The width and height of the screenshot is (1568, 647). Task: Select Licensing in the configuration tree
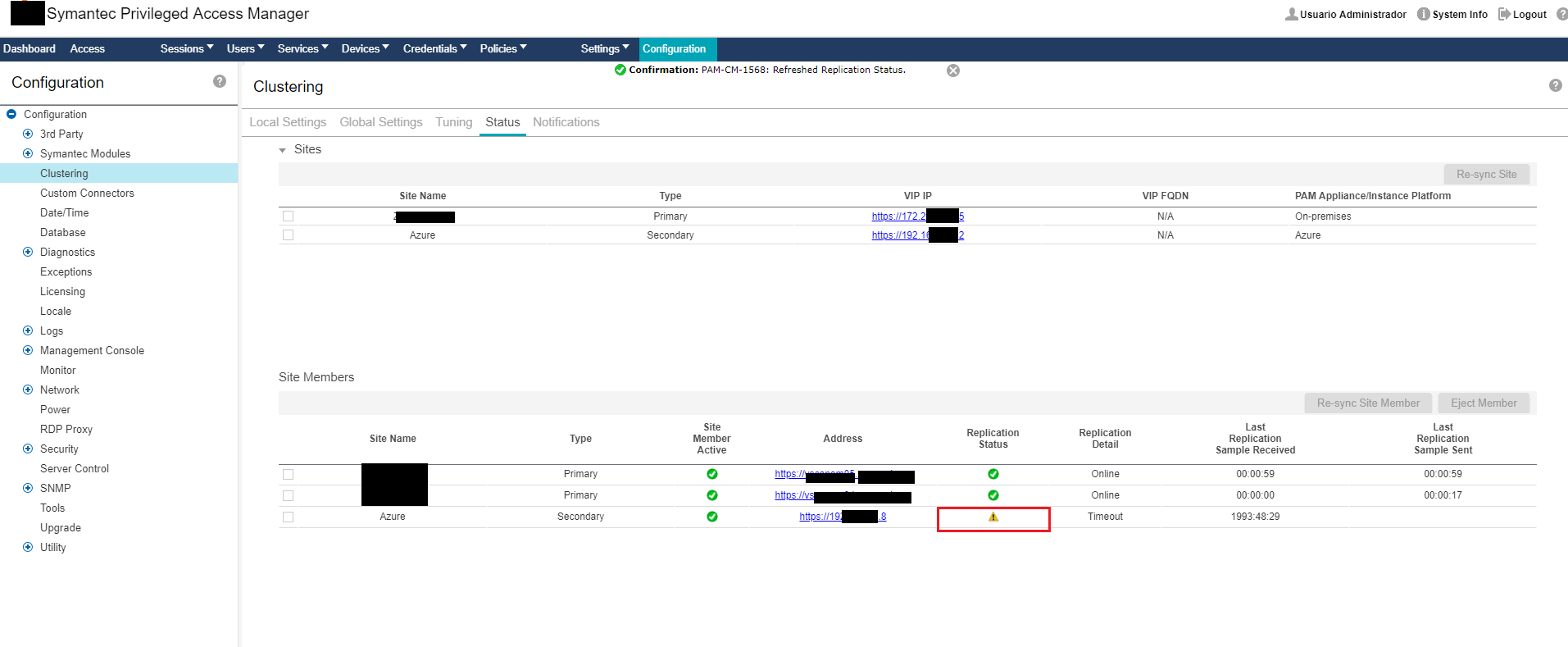[62, 291]
